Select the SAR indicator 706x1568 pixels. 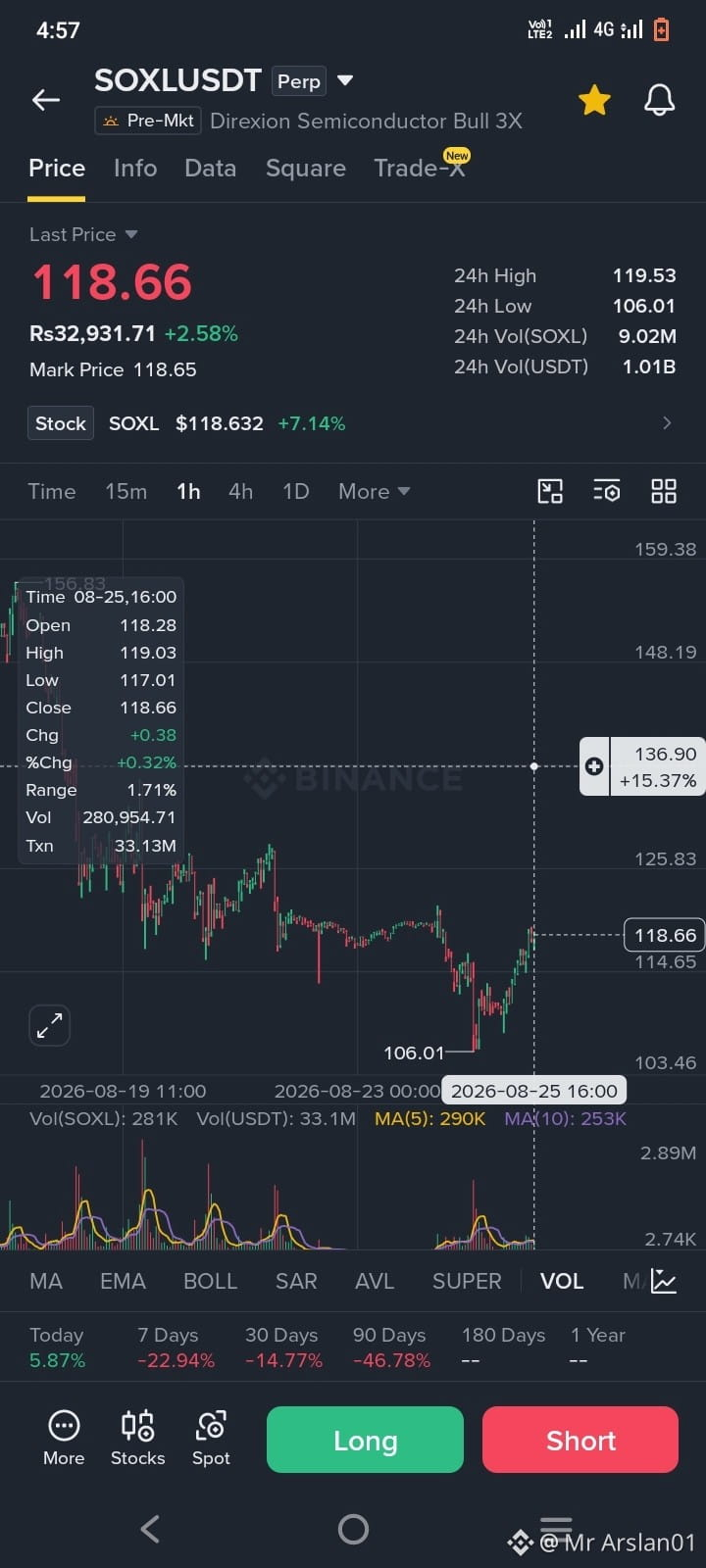click(296, 1281)
